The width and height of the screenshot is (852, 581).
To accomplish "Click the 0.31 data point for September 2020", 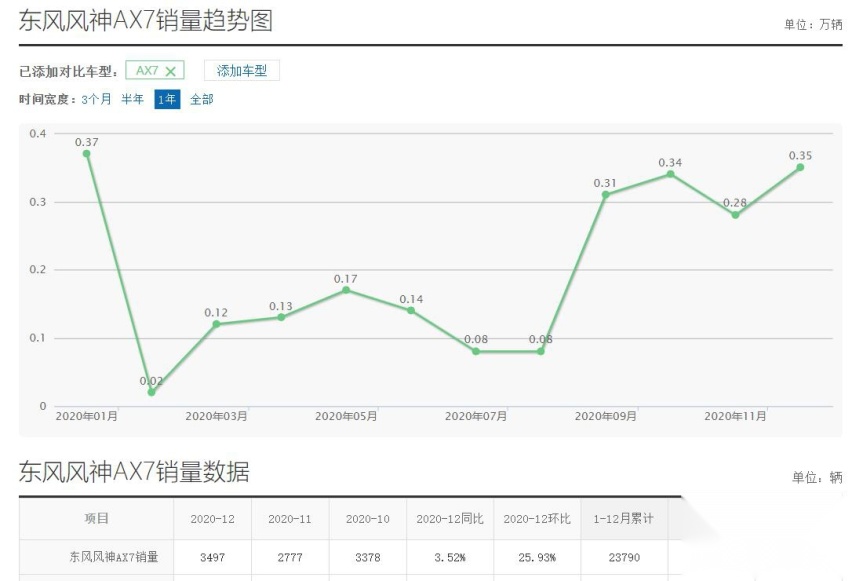I will click(605, 195).
